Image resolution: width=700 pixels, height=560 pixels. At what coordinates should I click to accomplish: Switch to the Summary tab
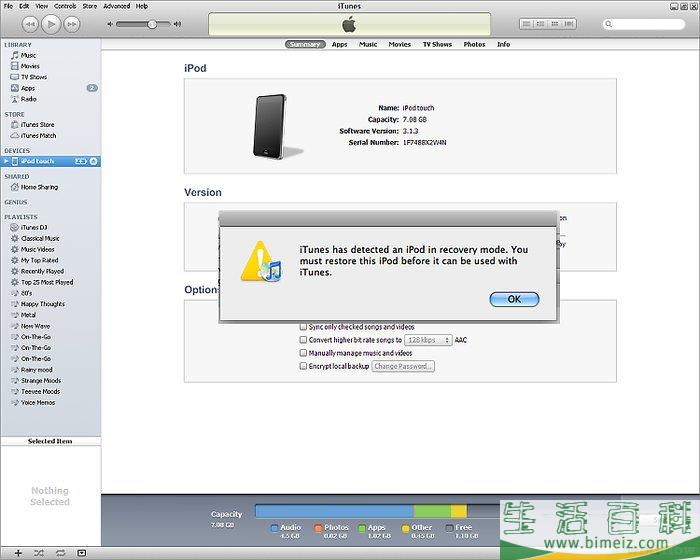coord(305,44)
